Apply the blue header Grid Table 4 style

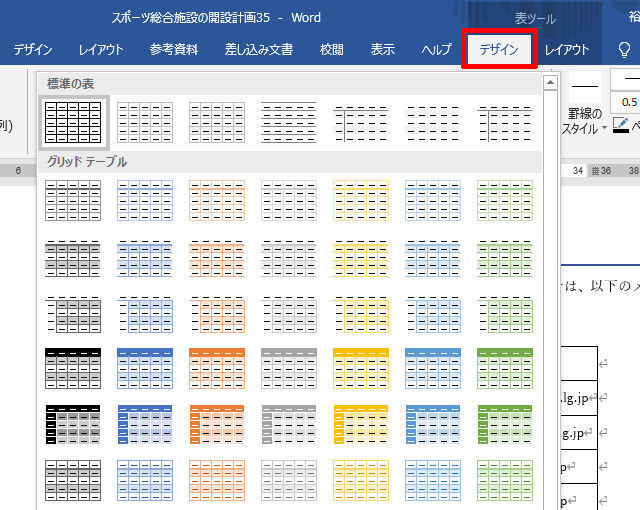pos(145,368)
